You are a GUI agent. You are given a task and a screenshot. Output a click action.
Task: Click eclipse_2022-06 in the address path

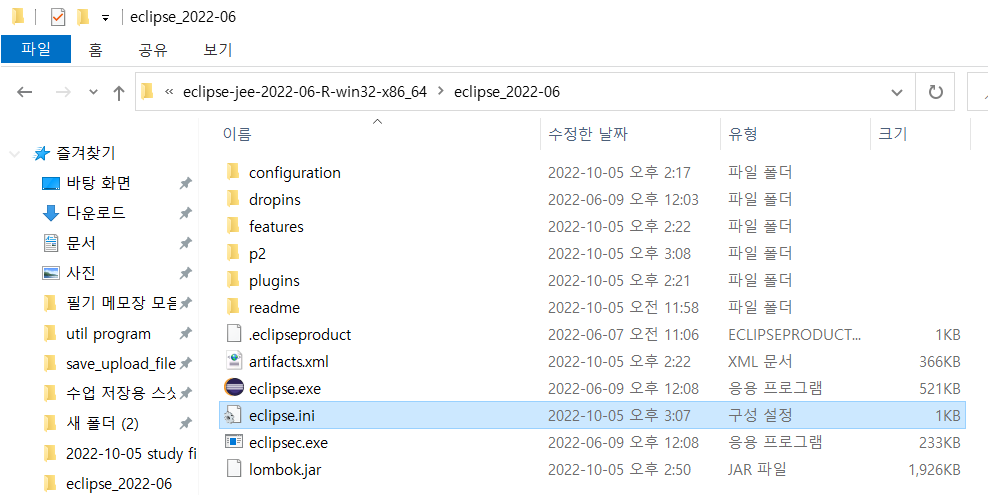coord(507,92)
